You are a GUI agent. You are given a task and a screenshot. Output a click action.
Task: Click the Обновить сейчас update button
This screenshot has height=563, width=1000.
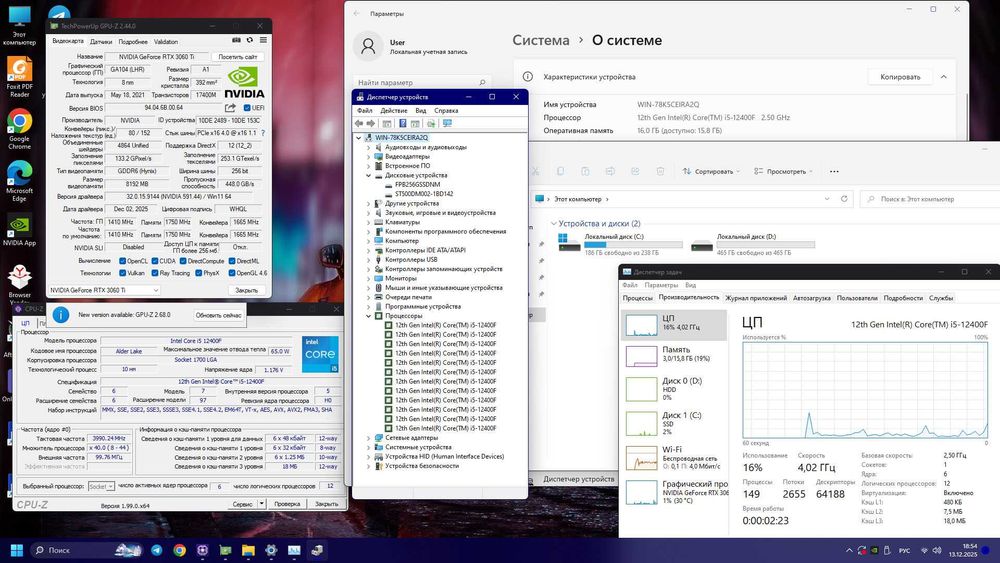point(218,314)
